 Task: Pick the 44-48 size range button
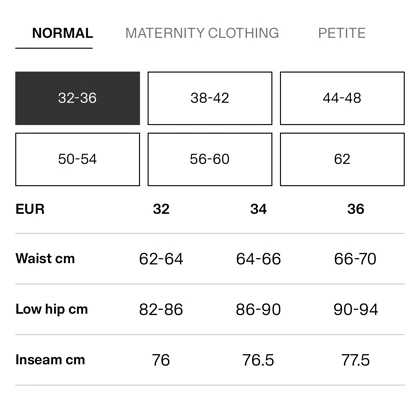[342, 98]
